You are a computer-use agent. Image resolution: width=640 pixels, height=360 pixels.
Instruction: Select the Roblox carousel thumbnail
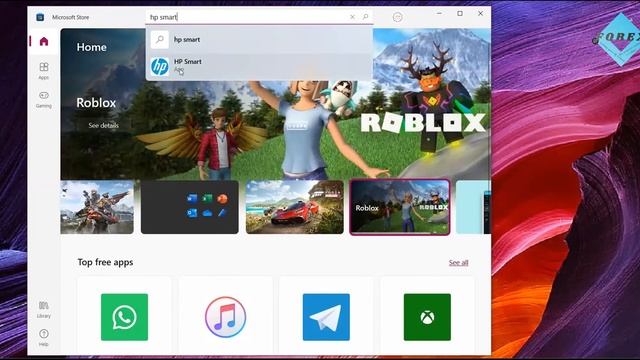(x=400, y=207)
